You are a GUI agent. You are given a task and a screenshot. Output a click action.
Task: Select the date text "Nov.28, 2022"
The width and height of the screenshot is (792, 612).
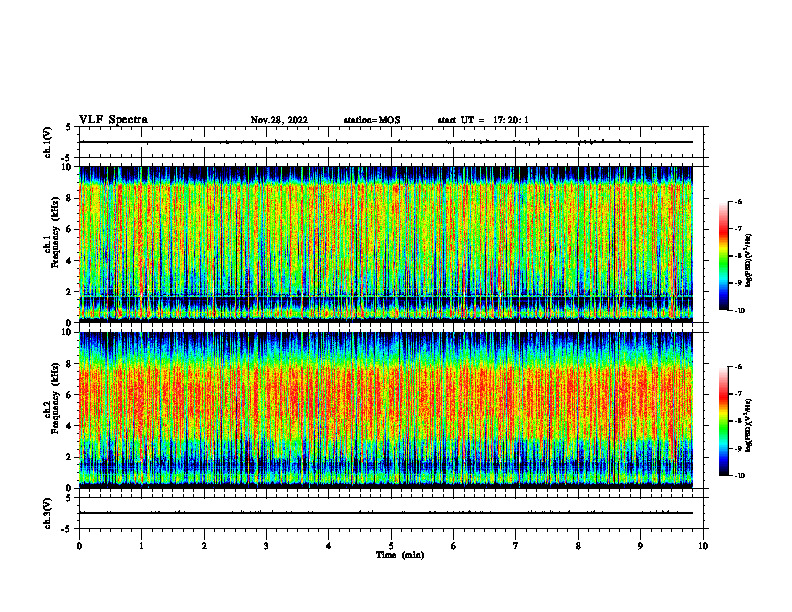tap(279, 120)
